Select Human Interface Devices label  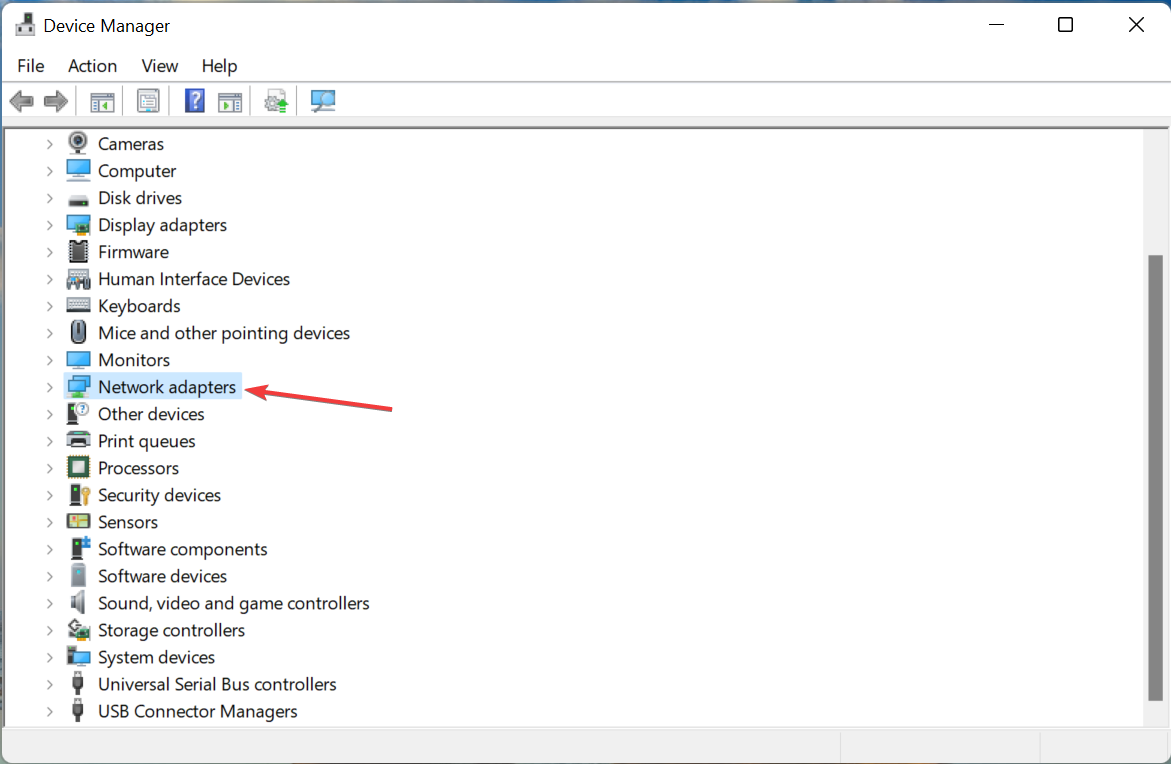193,279
